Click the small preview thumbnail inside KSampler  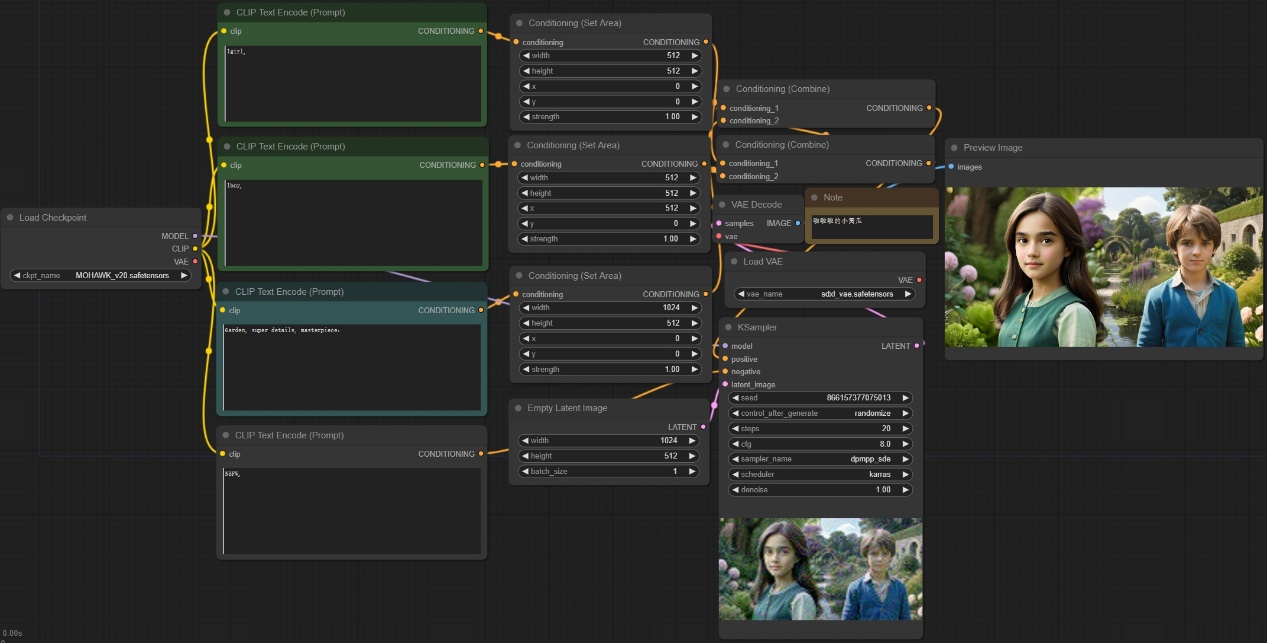(x=820, y=568)
